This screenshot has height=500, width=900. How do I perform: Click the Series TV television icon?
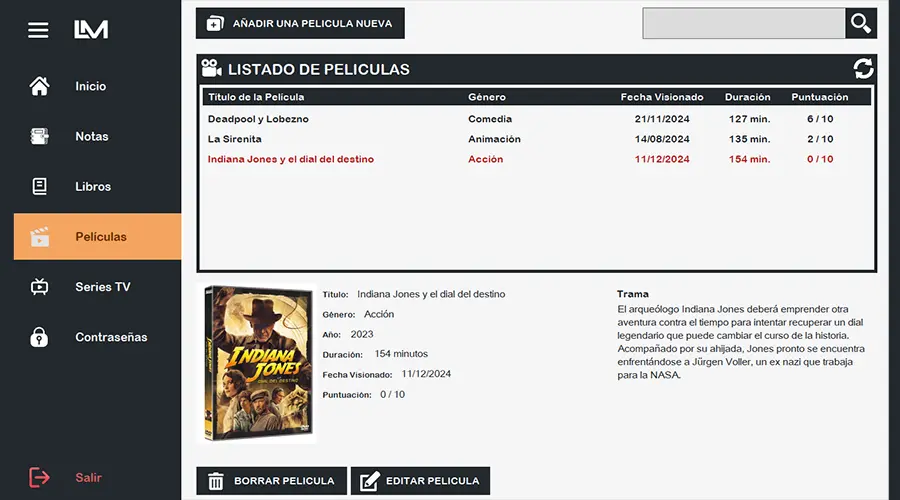(39, 286)
